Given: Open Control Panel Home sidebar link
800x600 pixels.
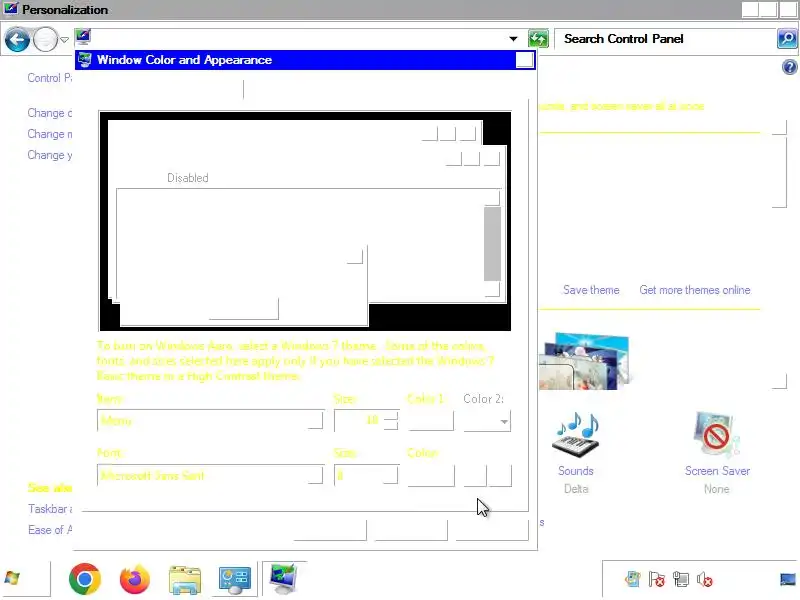Looking at the screenshot, I should click(x=49, y=78).
